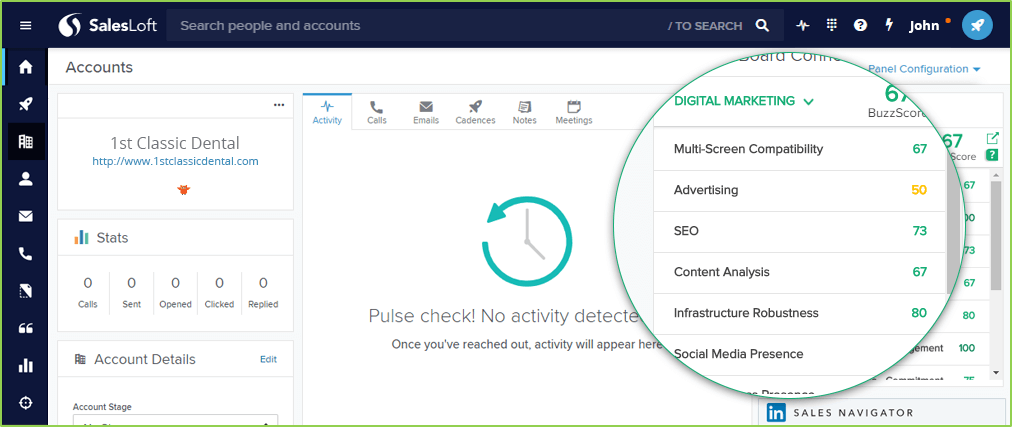
Task: Switch to the Notes tab
Action: tap(525, 112)
